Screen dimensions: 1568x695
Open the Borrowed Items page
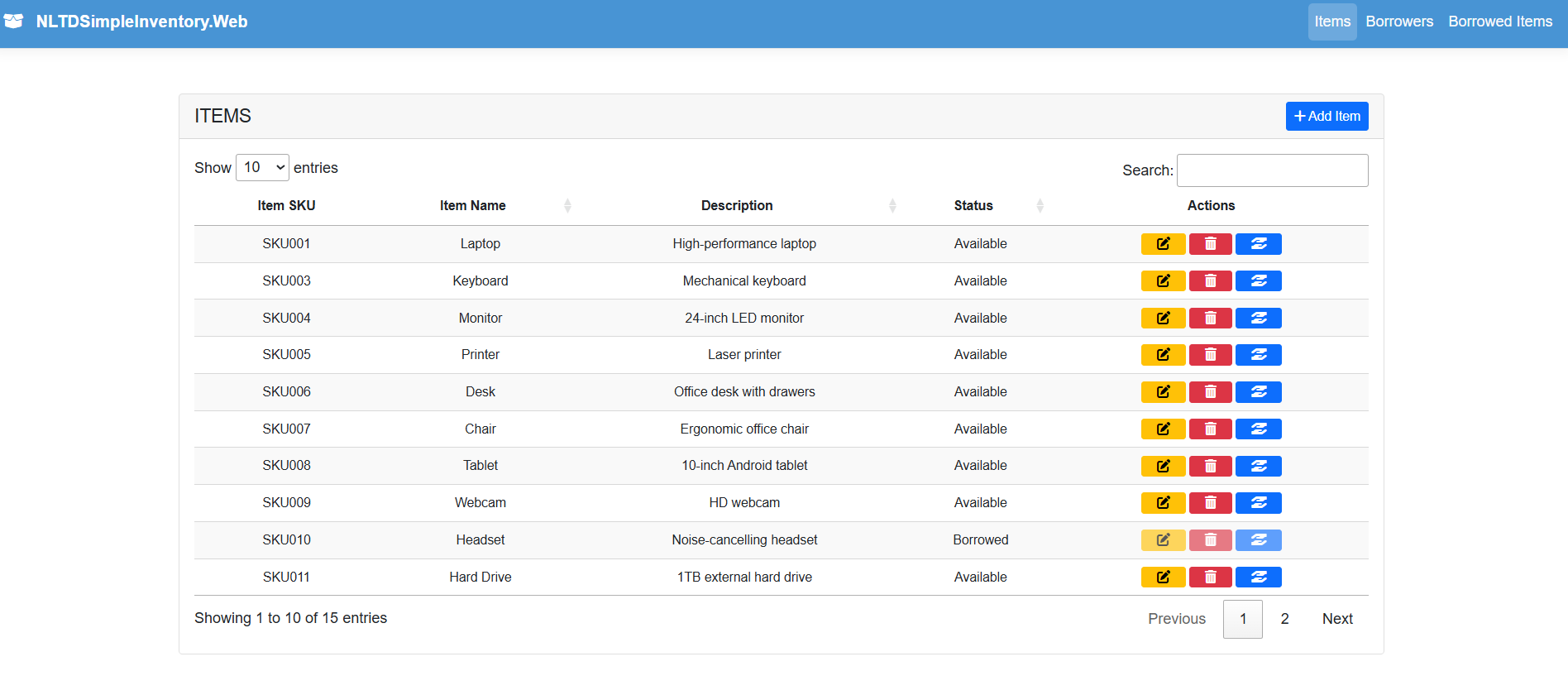(1500, 22)
